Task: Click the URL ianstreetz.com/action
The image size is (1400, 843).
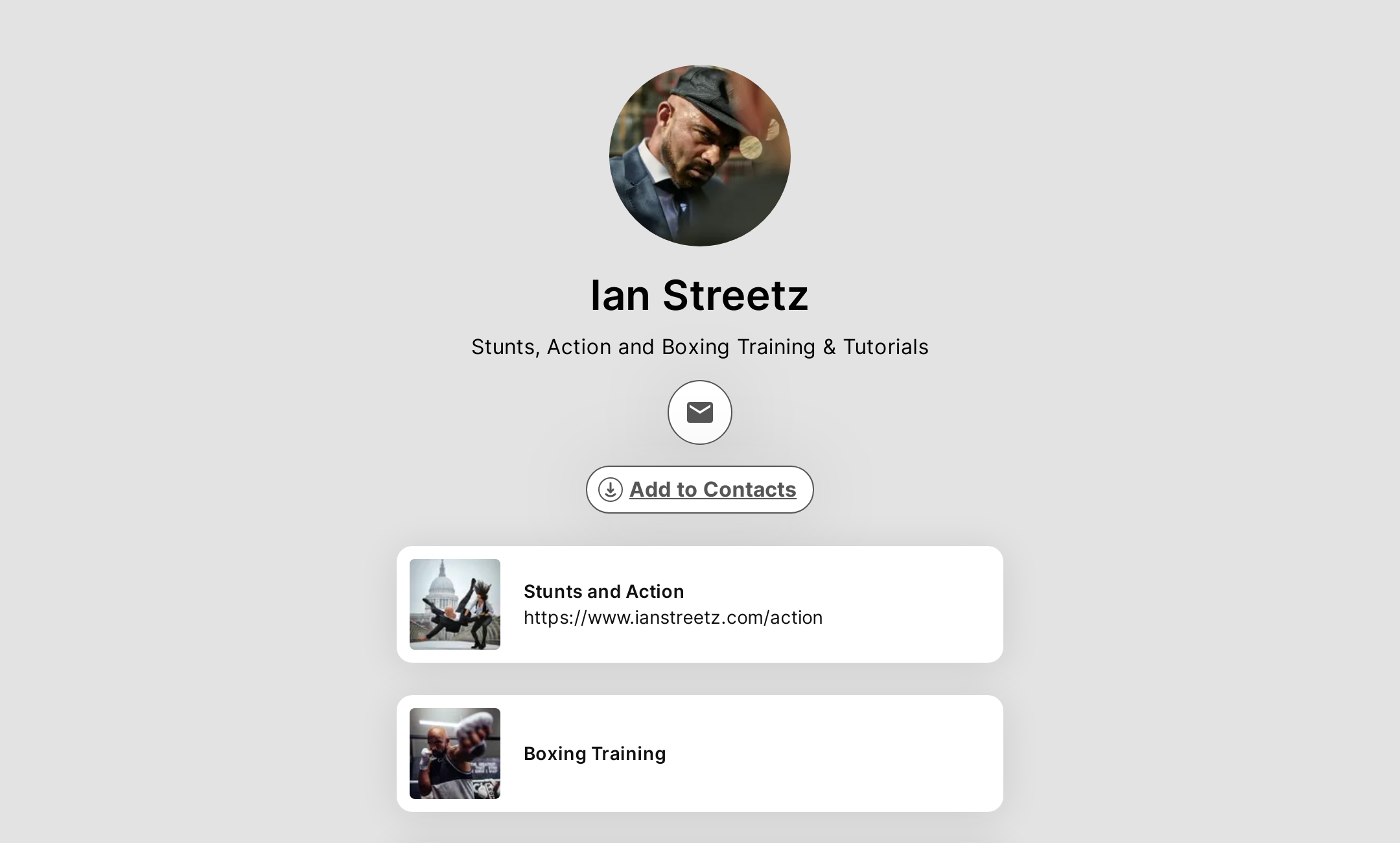Action: (673, 617)
